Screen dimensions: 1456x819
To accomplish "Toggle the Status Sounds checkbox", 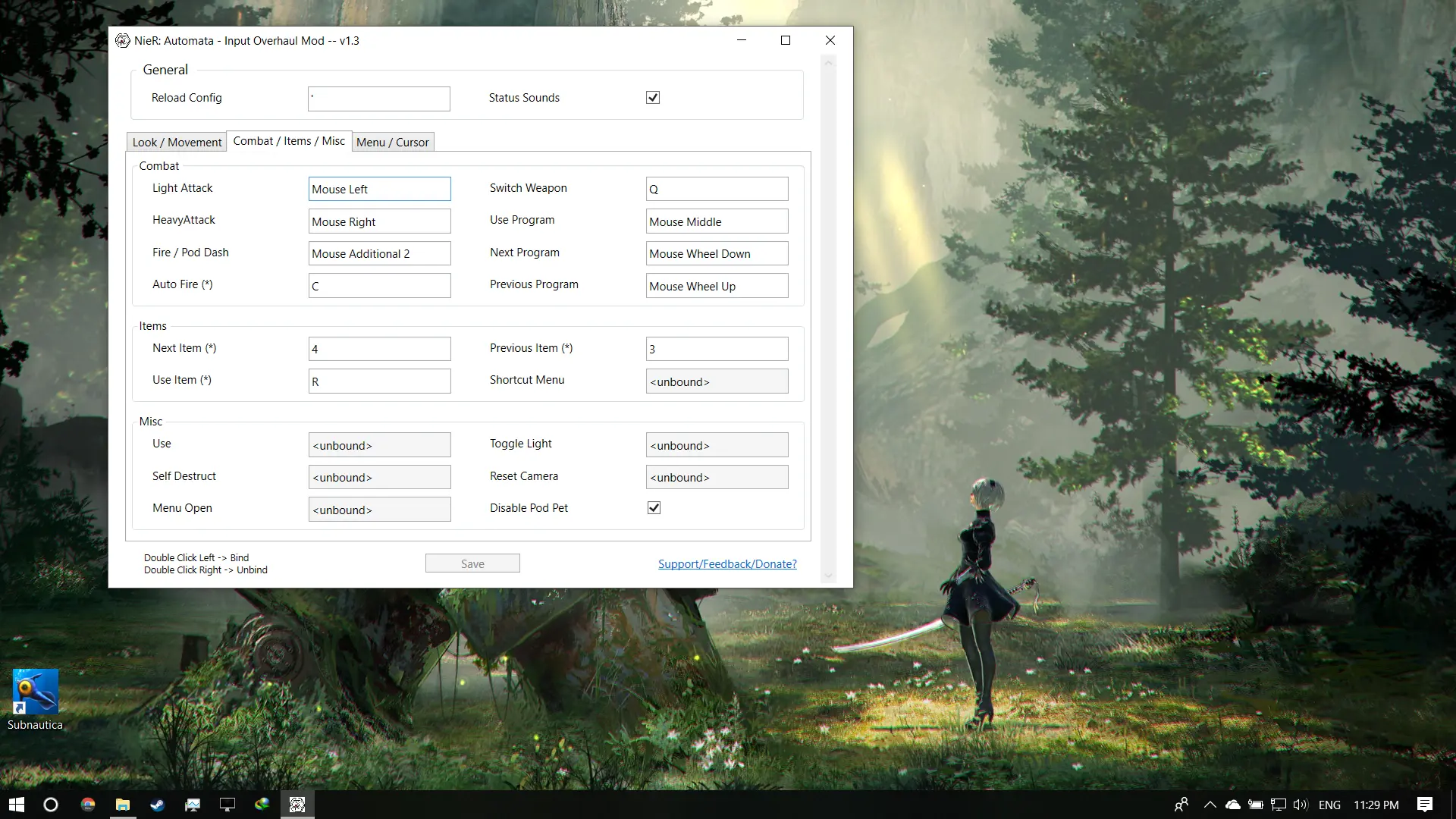I will point(653,97).
